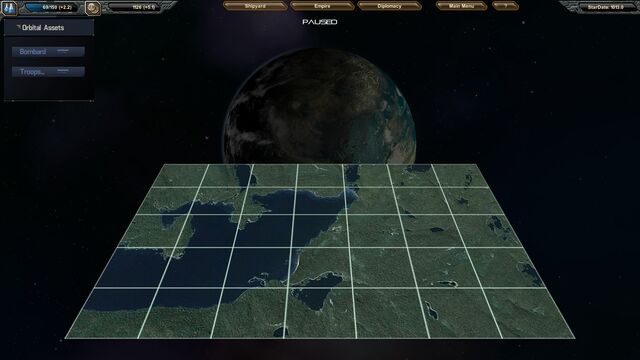Select the top-left corner tile of the ground grid

click(180, 176)
